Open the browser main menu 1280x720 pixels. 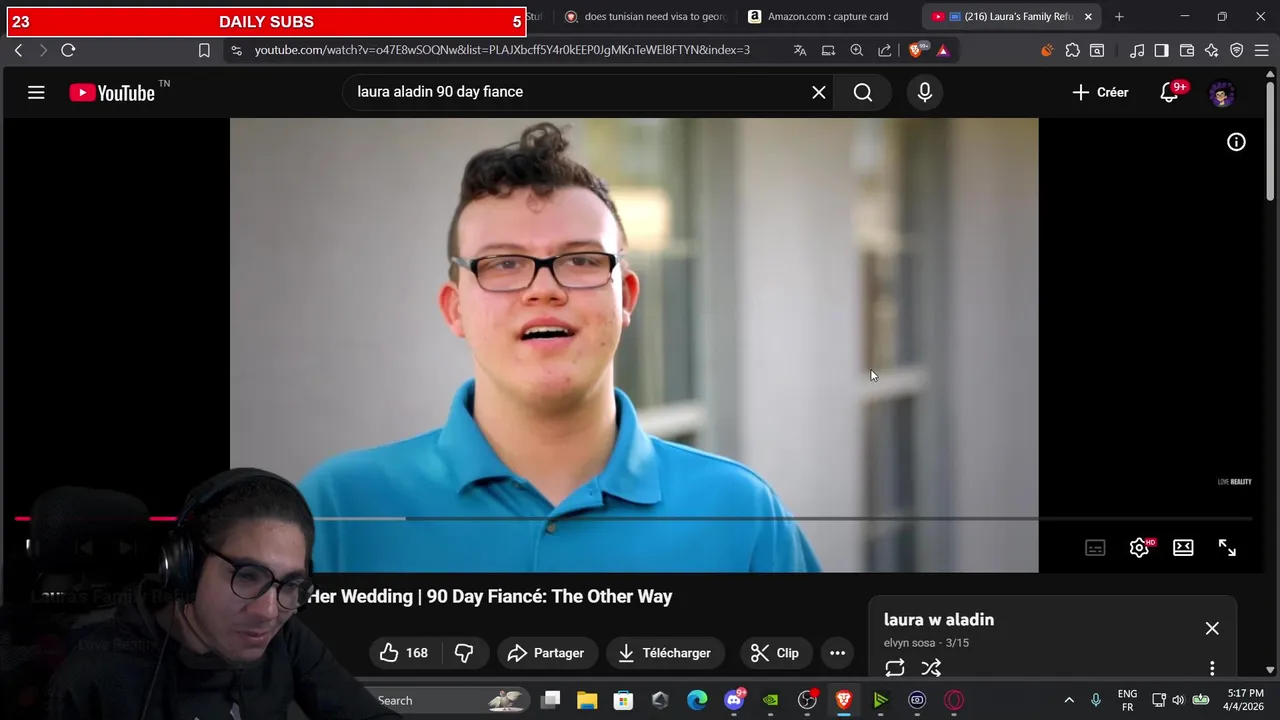point(1262,50)
